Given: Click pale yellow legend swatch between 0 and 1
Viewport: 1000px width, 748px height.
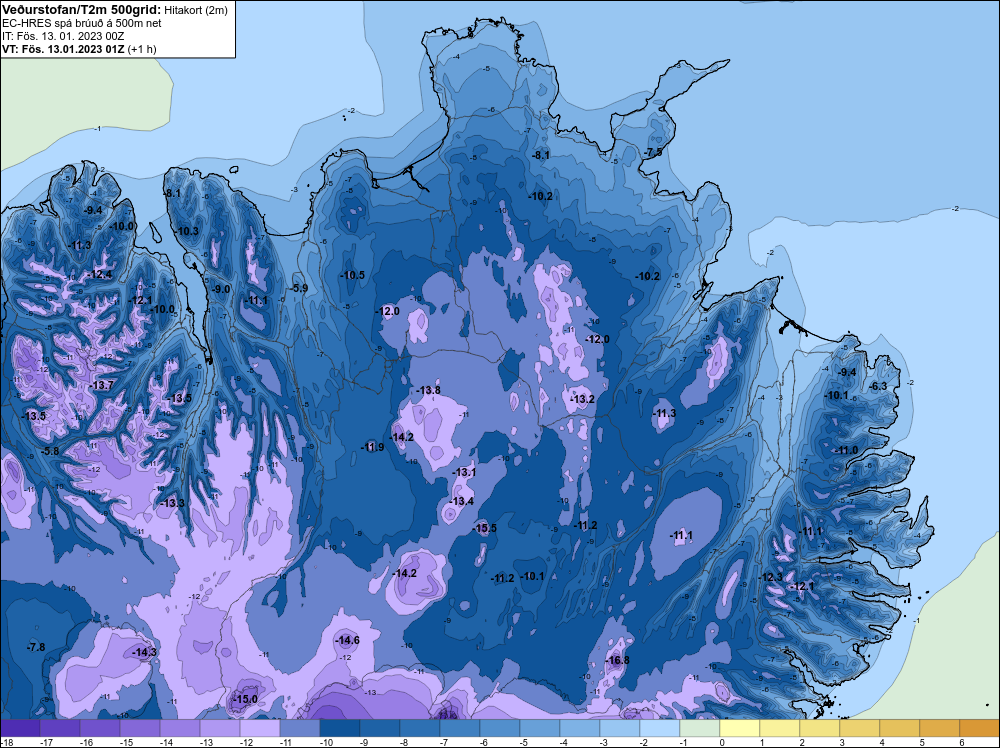Looking at the screenshot, I should pos(740,728).
